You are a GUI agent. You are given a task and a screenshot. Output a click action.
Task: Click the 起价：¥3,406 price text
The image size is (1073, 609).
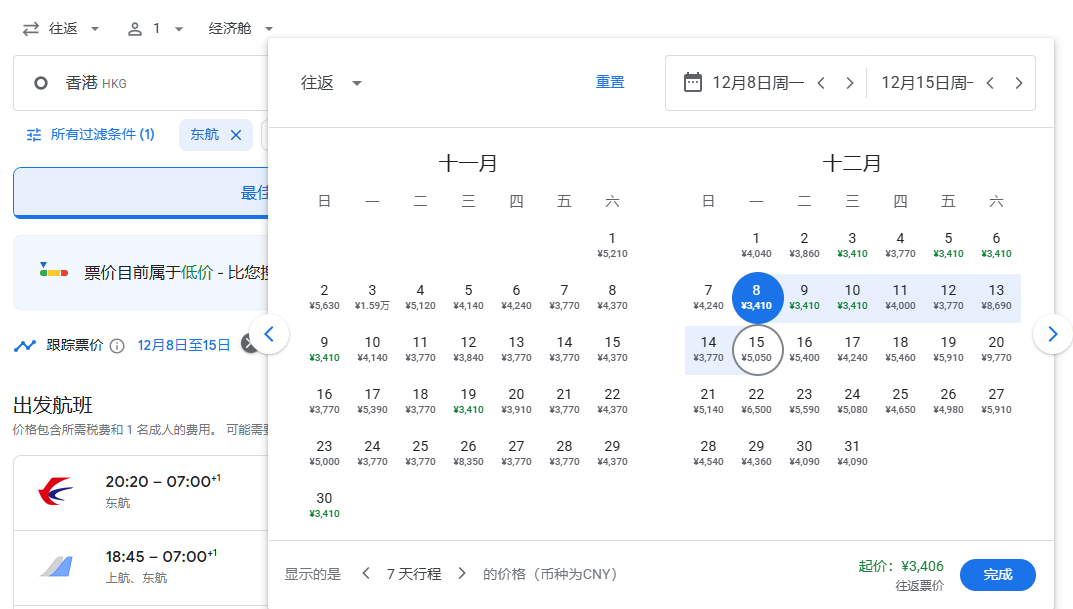pos(901,566)
